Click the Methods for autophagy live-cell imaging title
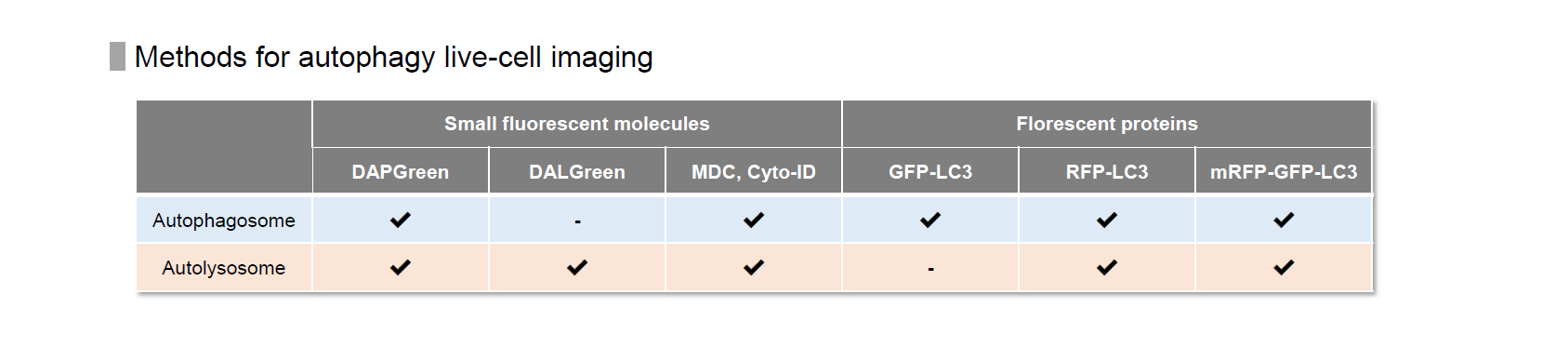Screen dimensions: 1568x348 [394, 57]
